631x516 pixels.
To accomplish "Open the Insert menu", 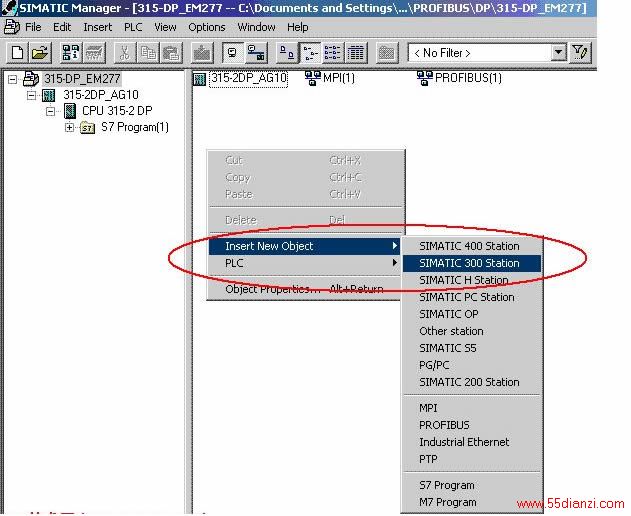I will tap(98, 27).
